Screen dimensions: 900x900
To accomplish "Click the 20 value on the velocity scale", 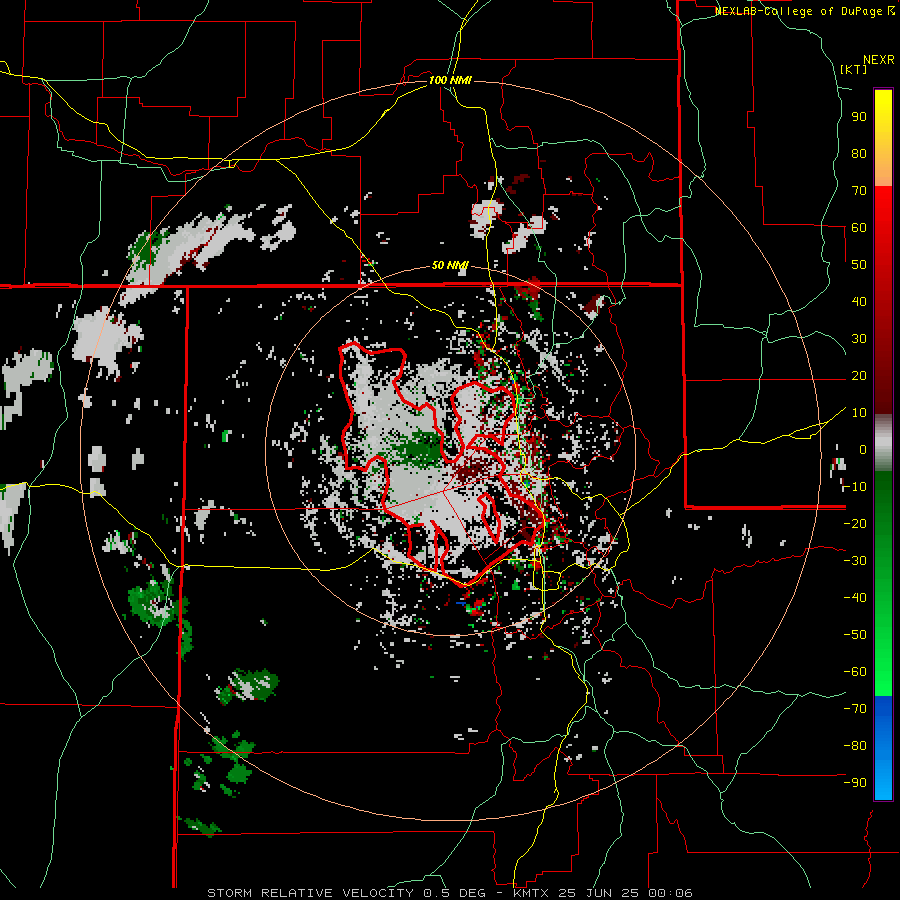I will (859, 376).
